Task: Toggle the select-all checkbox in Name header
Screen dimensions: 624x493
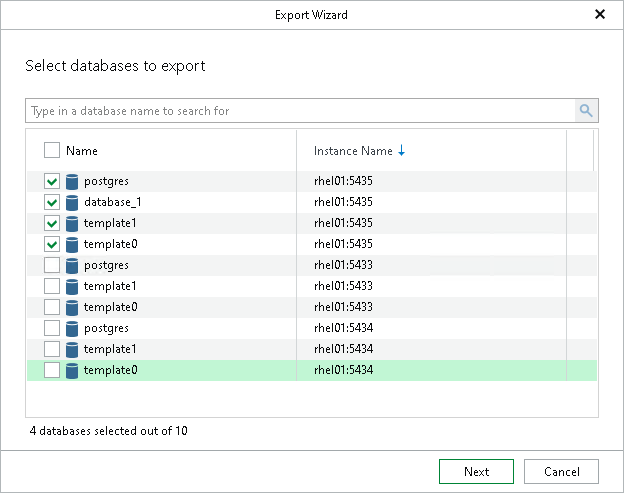Action: point(52,151)
